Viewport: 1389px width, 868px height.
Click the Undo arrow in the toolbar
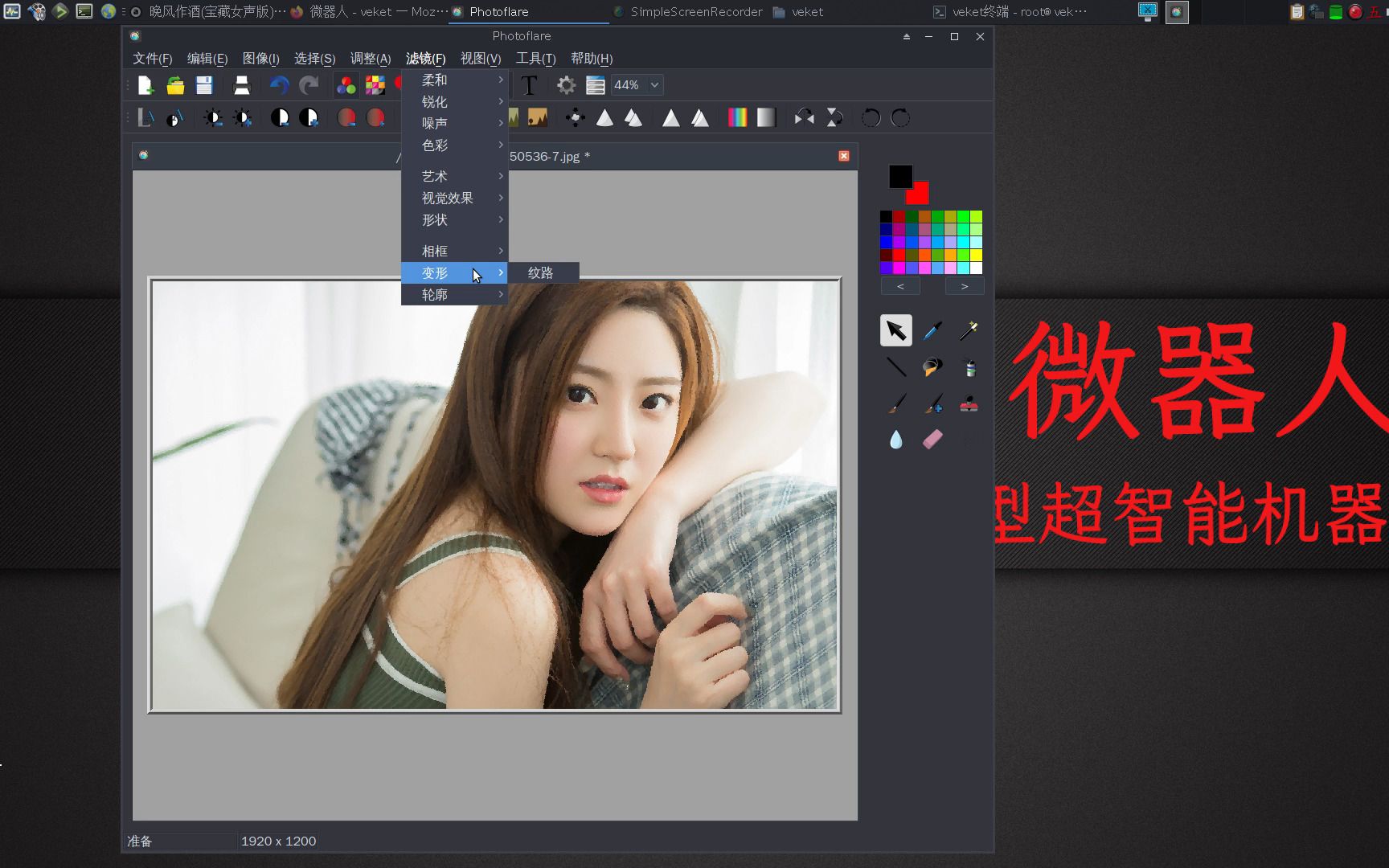point(279,85)
